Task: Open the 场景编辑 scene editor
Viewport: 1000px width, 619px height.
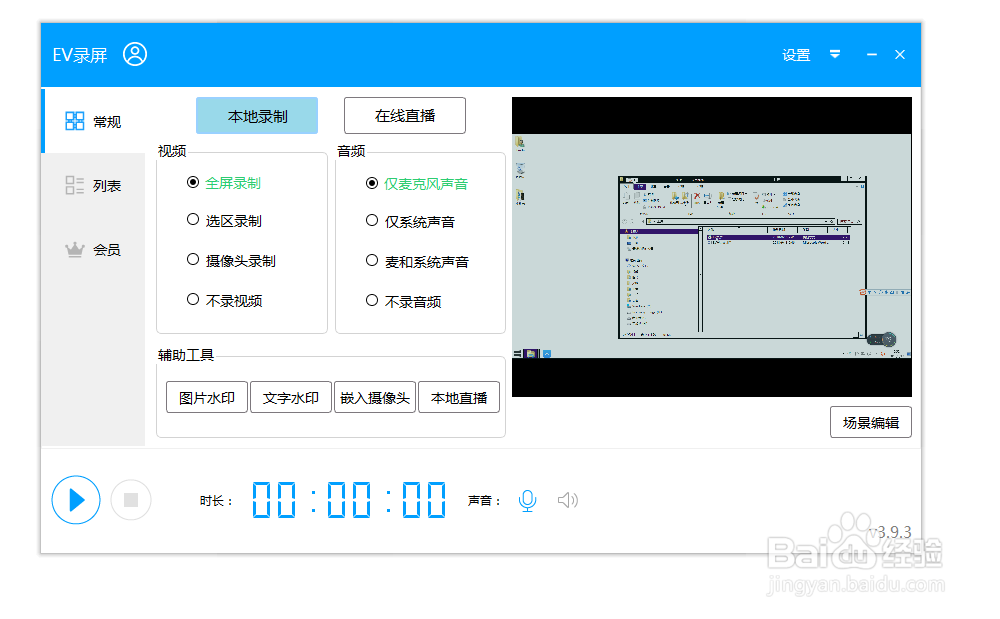Action: [871, 423]
